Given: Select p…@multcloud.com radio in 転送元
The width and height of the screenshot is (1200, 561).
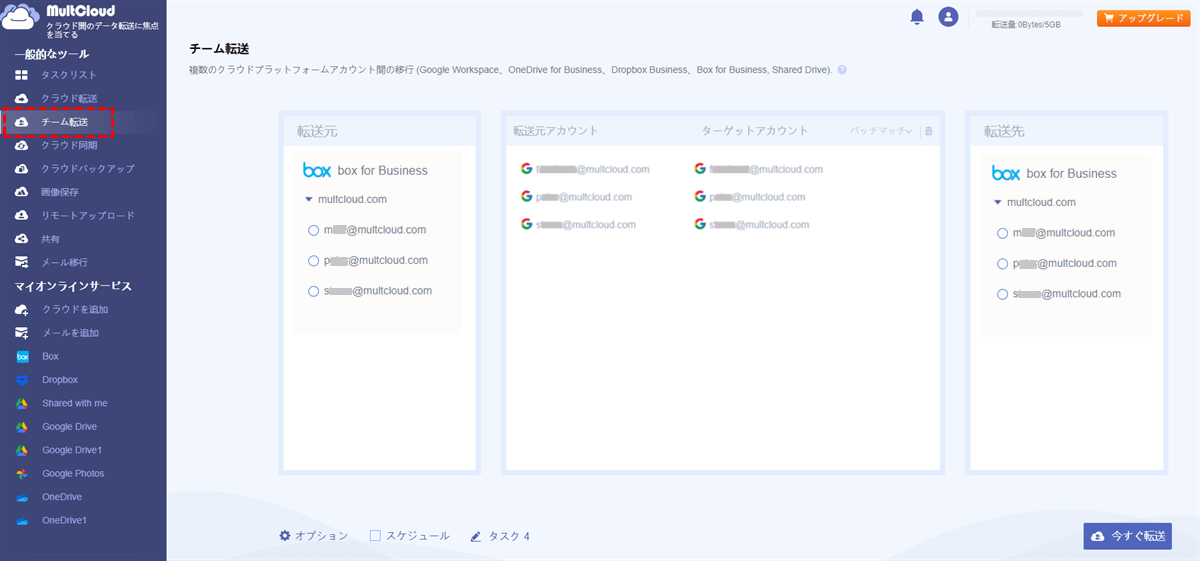Looking at the screenshot, I should (x=314, y=261).
